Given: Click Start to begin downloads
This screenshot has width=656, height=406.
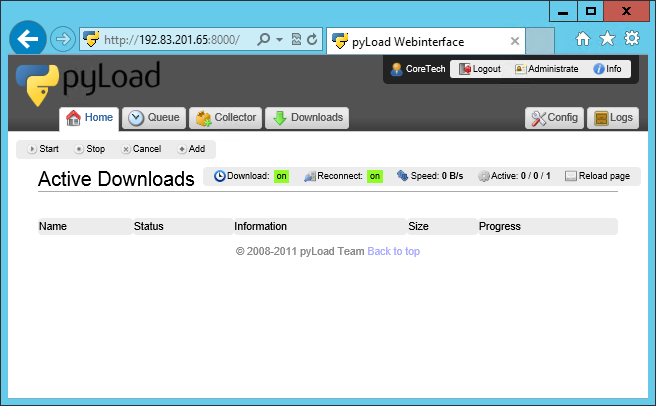Looking at the screenshot, I should (x=43, y=149).
